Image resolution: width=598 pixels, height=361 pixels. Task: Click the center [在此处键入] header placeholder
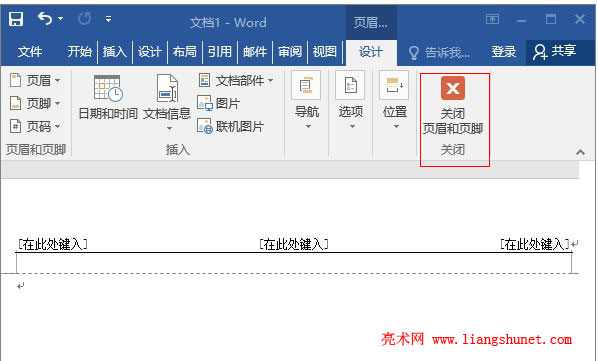[294, 244]
